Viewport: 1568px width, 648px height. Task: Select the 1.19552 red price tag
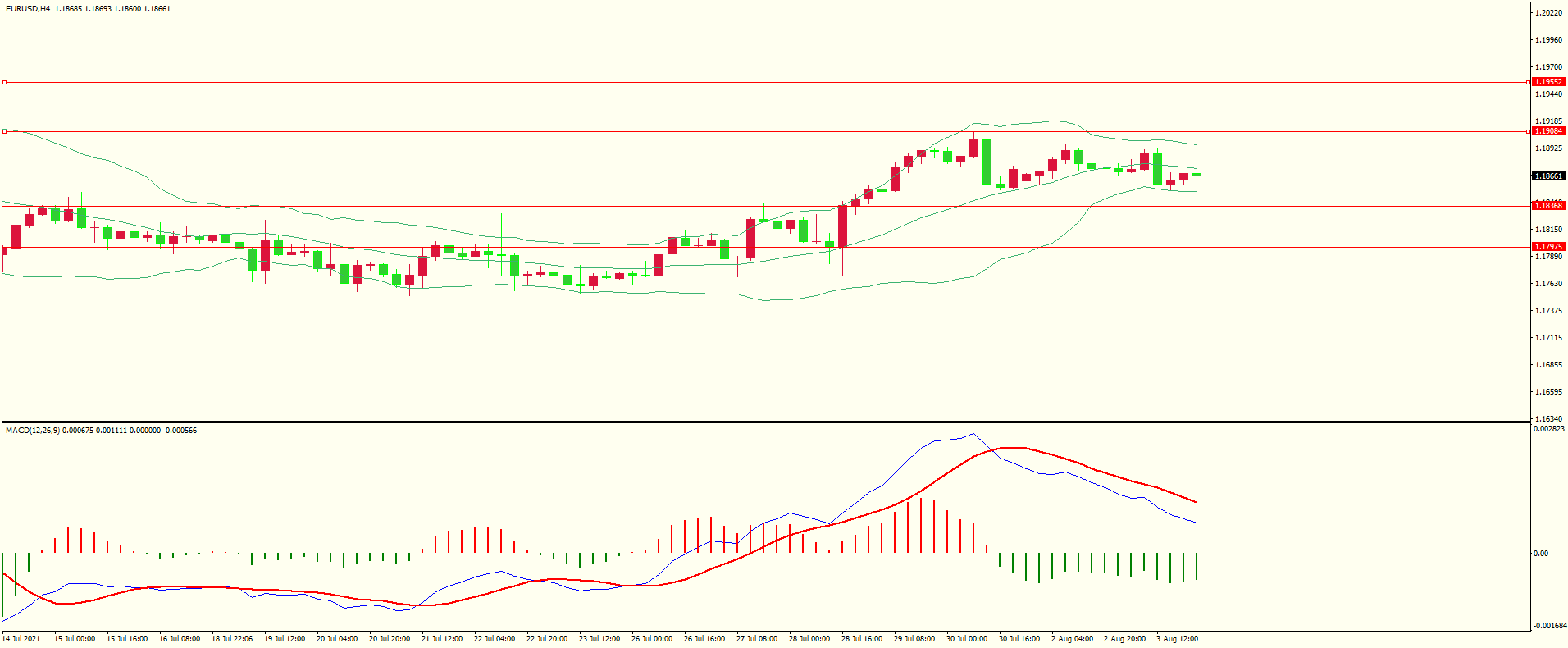tap(1548, 82)
